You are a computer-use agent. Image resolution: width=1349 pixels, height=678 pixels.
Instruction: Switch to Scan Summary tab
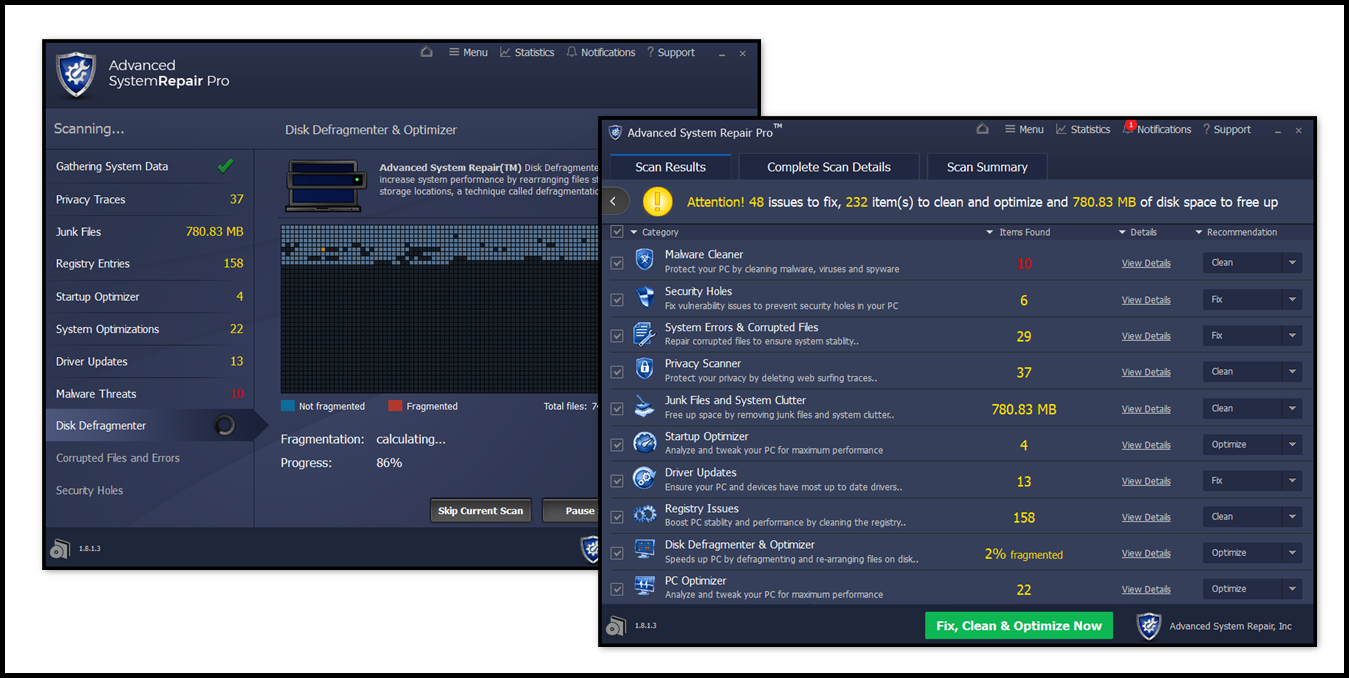987,167
